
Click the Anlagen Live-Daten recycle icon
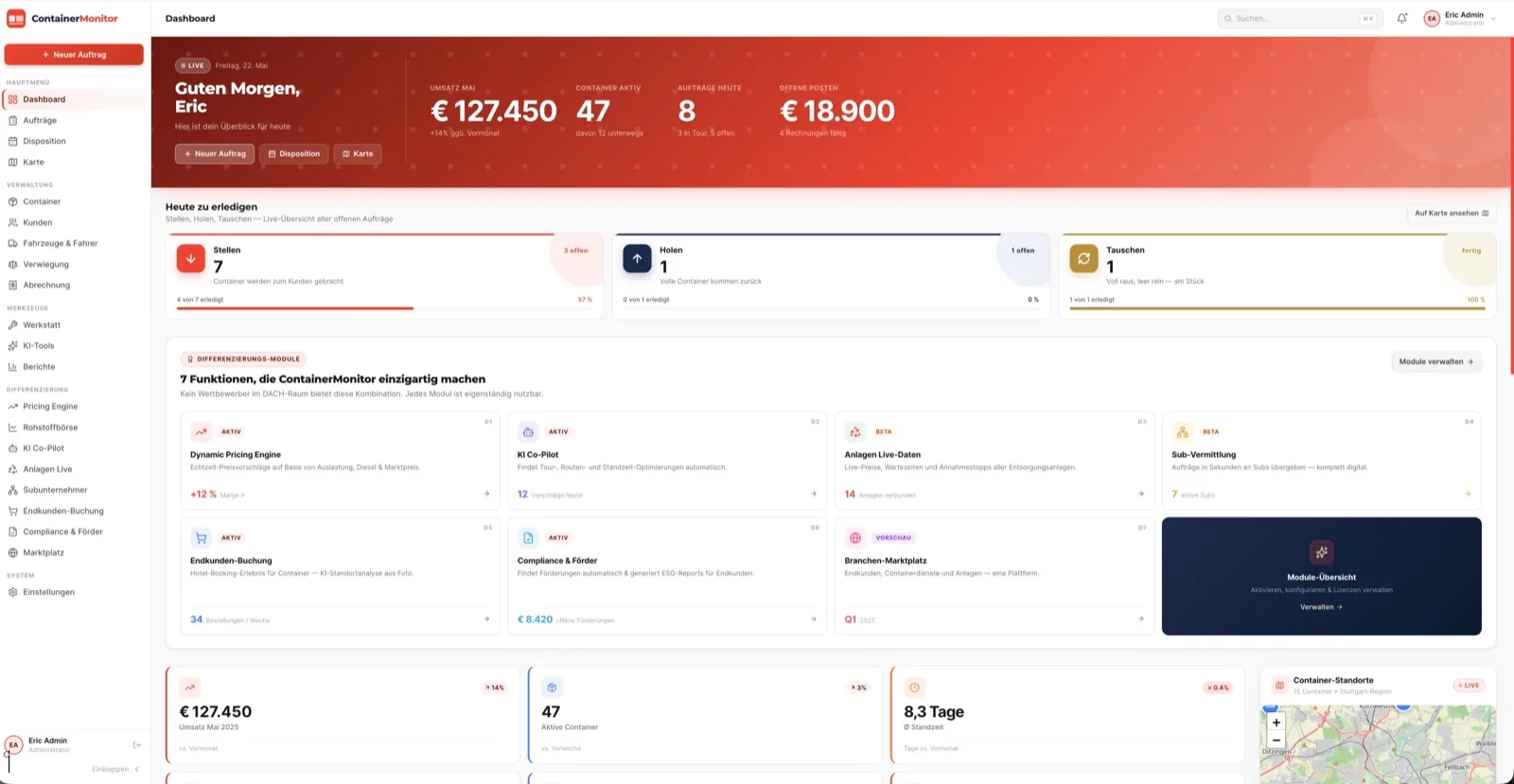855,431
